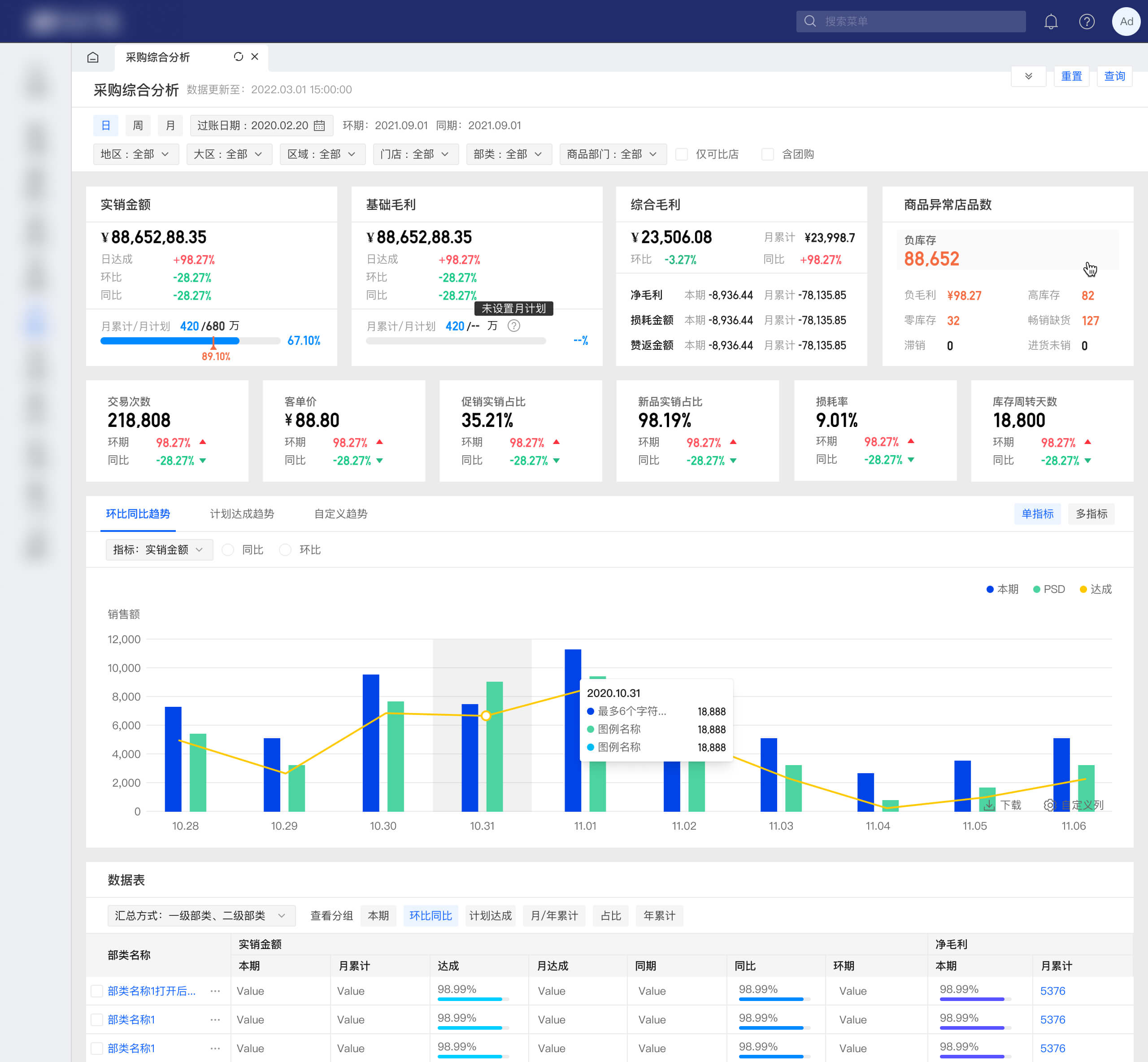This screenshot has height=1062, width=1148.
Task: Select 单指标 chart mode
Action: tap(1037, 514)
